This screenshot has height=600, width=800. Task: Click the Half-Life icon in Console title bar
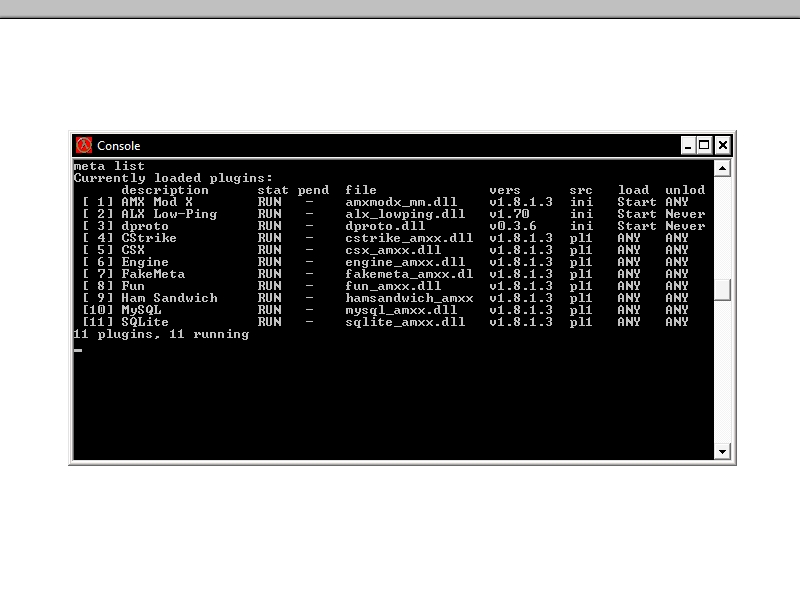84,145
